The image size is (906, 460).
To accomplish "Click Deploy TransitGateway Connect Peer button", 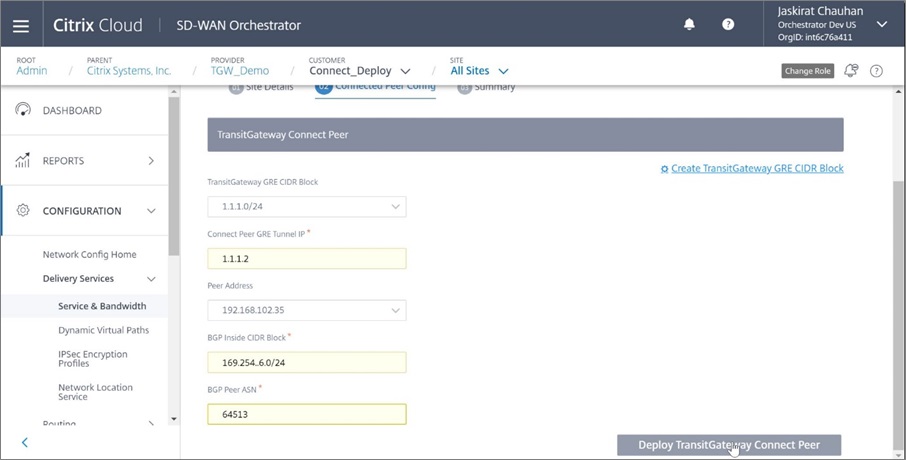I will tap(729, 445).
